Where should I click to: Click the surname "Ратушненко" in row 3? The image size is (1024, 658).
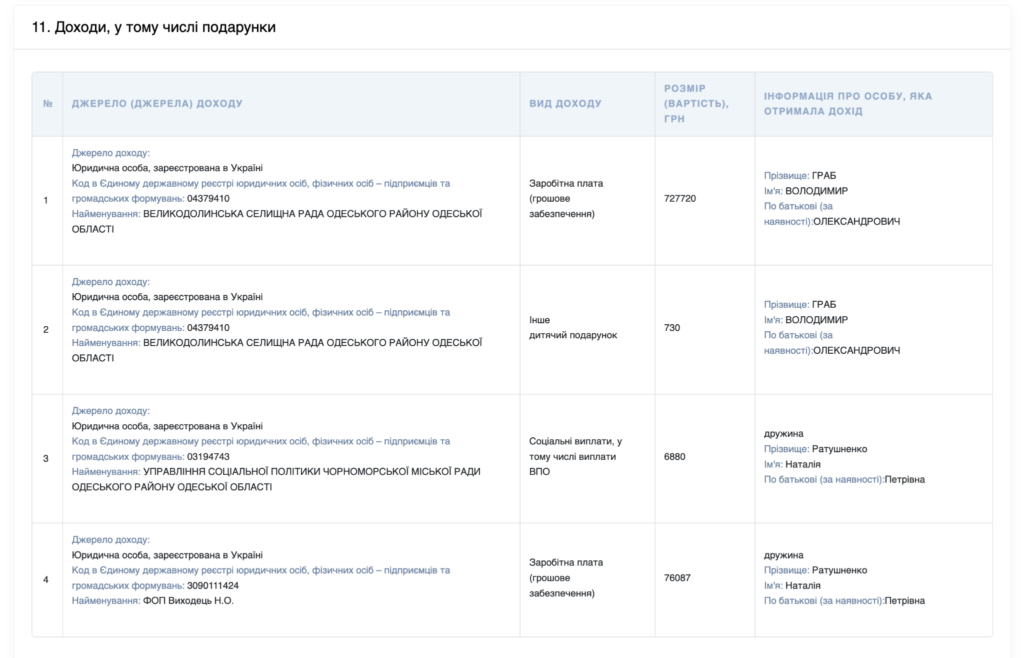tap(839, 449)
